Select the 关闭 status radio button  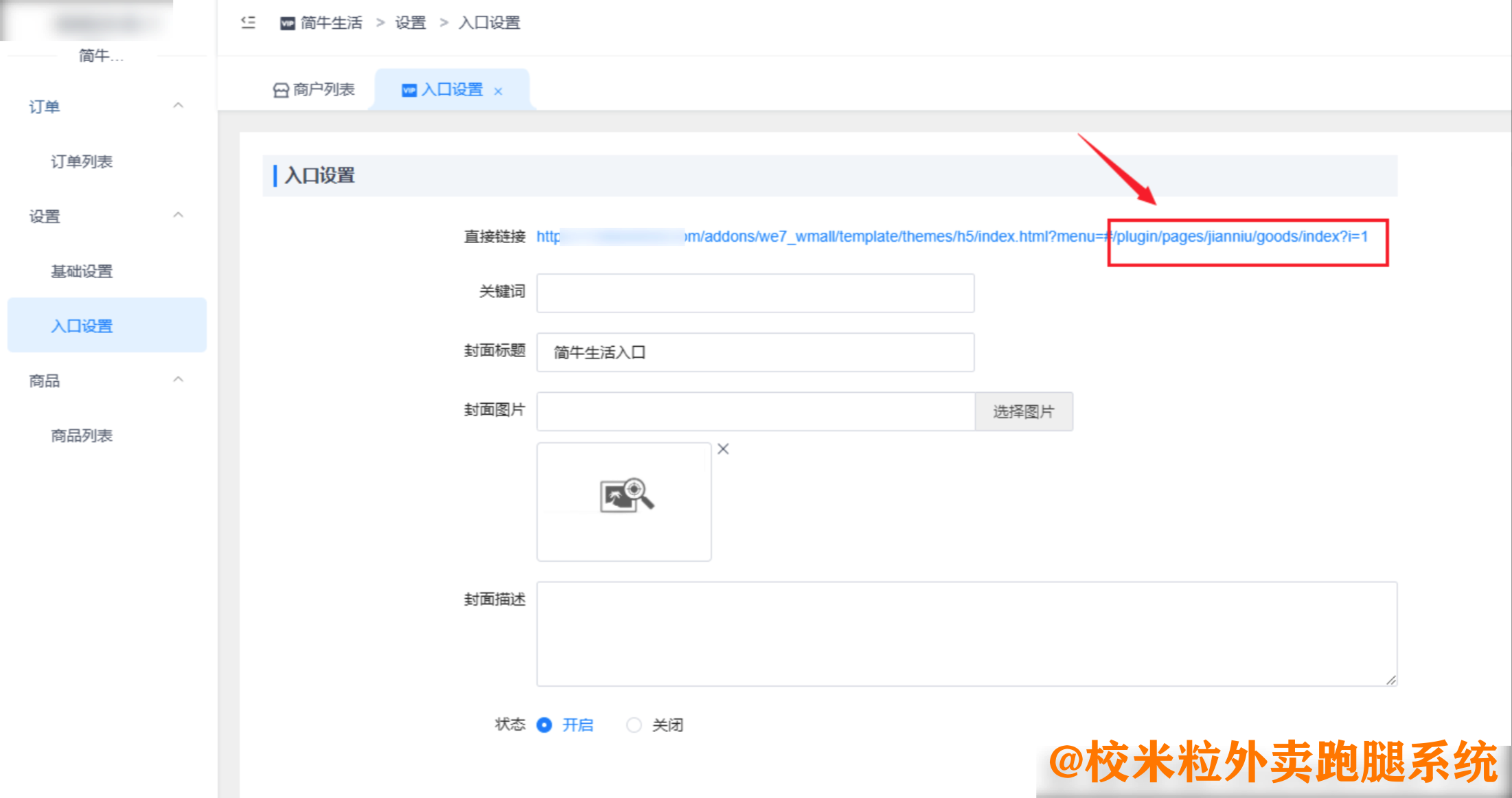pyautogui.click(x=634, y=725)
